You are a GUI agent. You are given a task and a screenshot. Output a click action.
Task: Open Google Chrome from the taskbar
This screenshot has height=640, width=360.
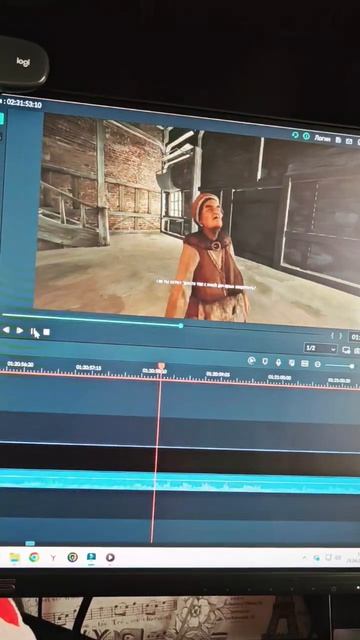coord(34,557)
